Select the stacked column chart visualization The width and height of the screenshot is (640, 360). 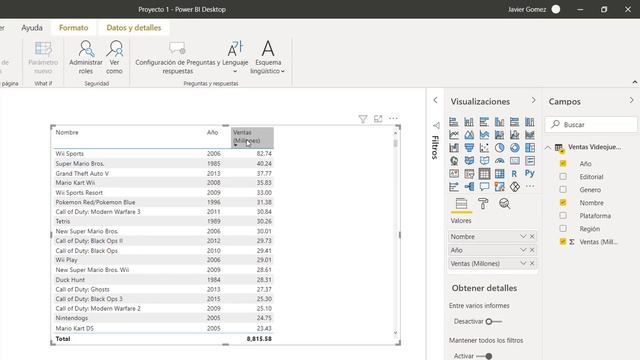(469, 122)
